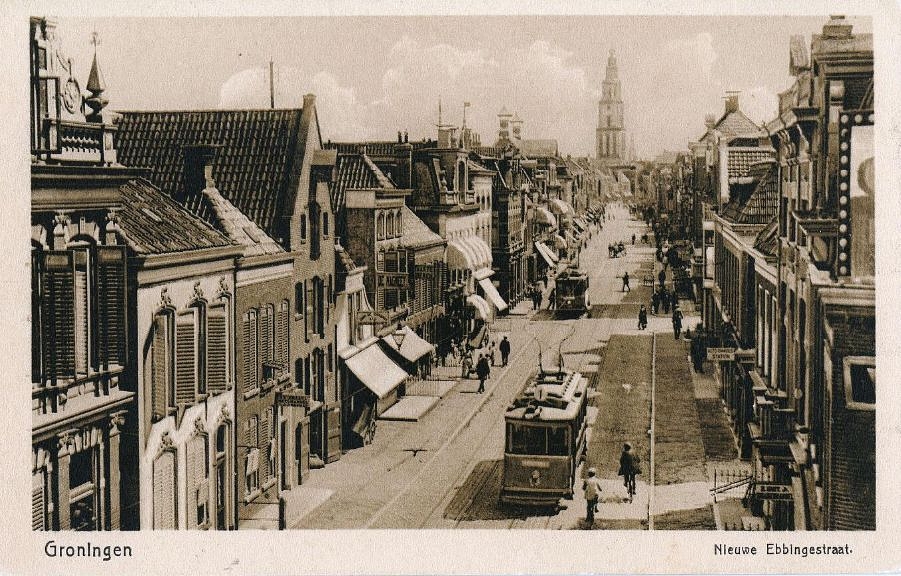901x576 pixels.
Task: Click the "Nieuwe Ebbingestraat." caption text
Action: [x=783, y=550]
